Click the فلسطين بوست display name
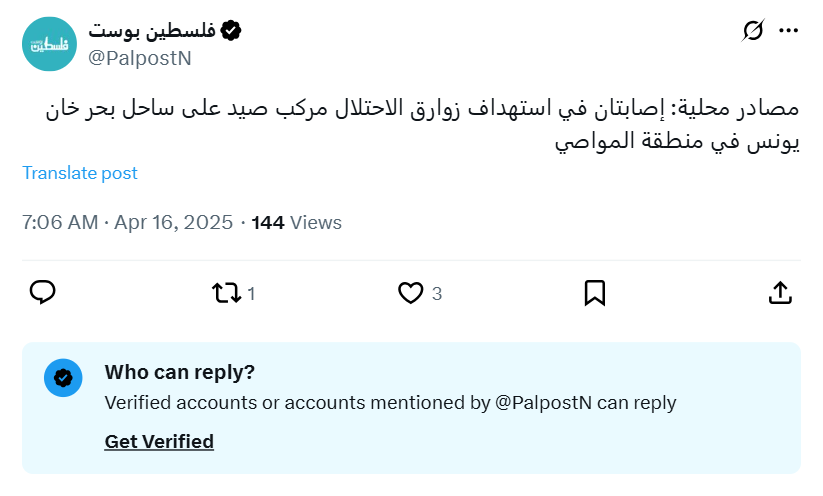823x496 pixels. (151, 31)
